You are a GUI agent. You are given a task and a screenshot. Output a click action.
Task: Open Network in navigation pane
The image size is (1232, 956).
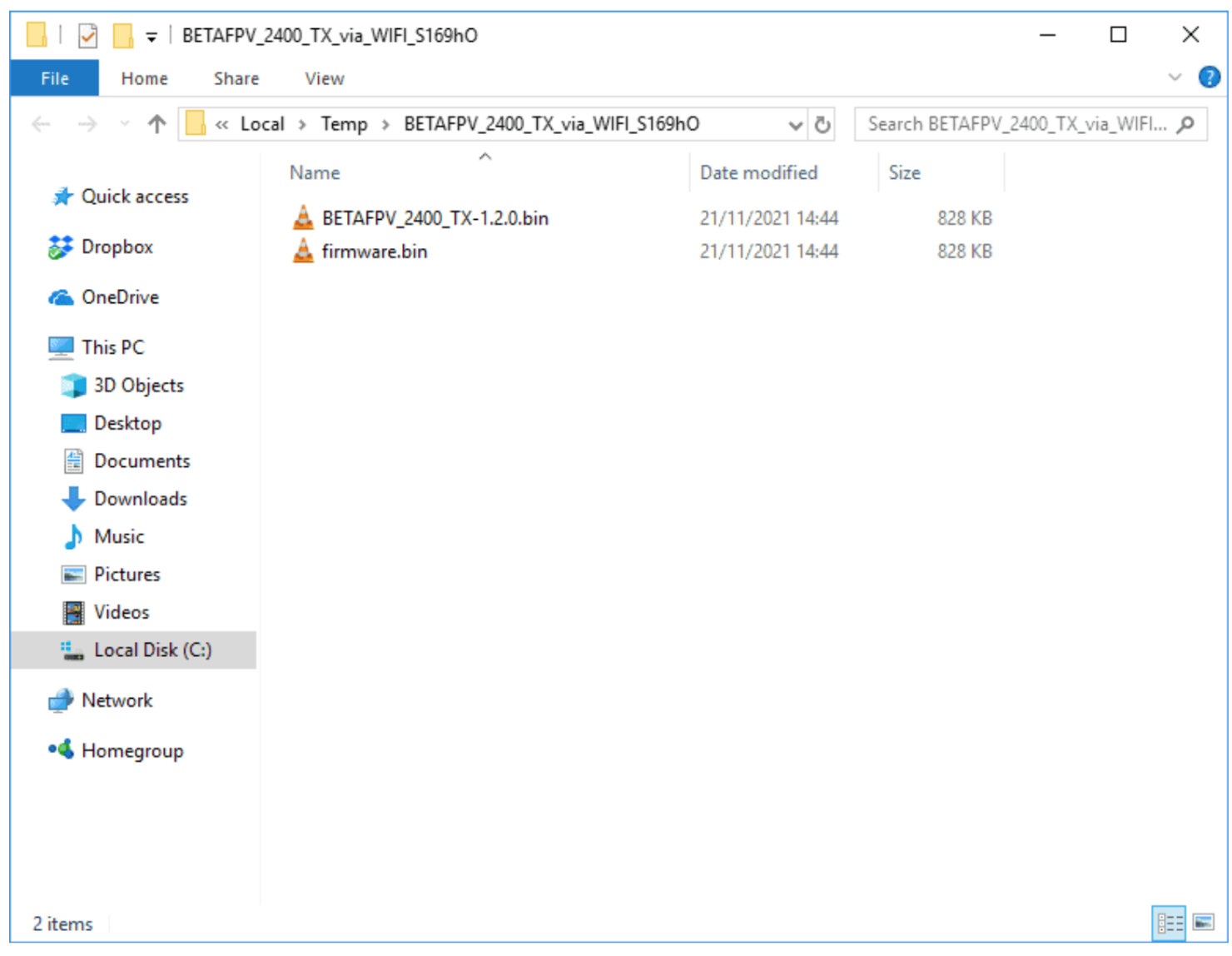[117, 700]
